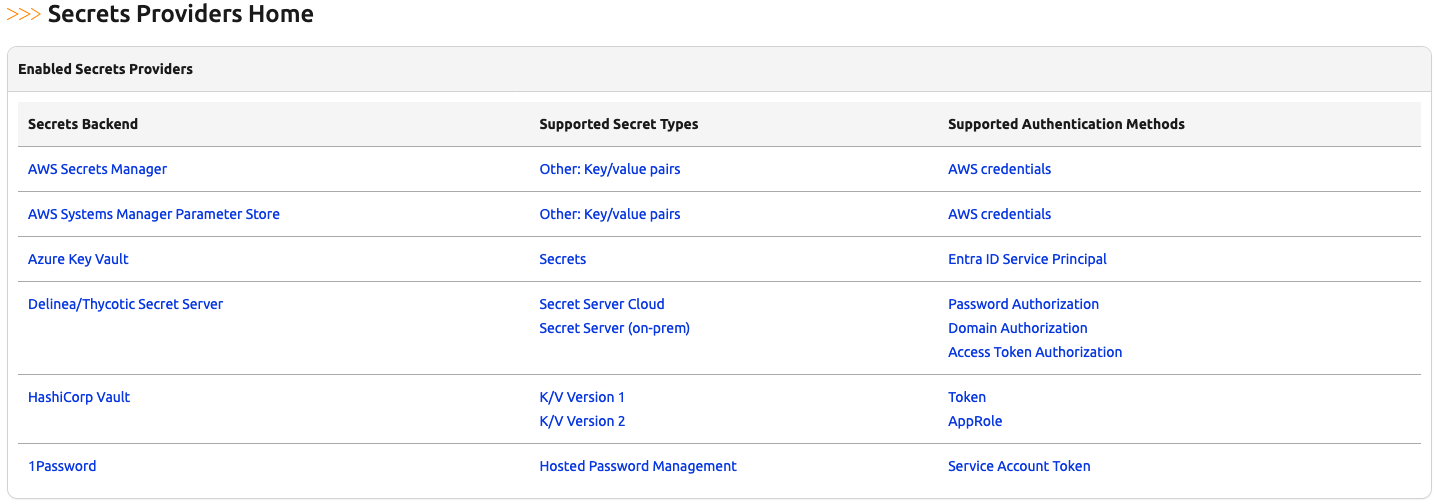The width and height of the screenshot is (1440, 504).
Task: Open Delinea/Thycotic Secret Server link
Action: [x=125, y=304]
